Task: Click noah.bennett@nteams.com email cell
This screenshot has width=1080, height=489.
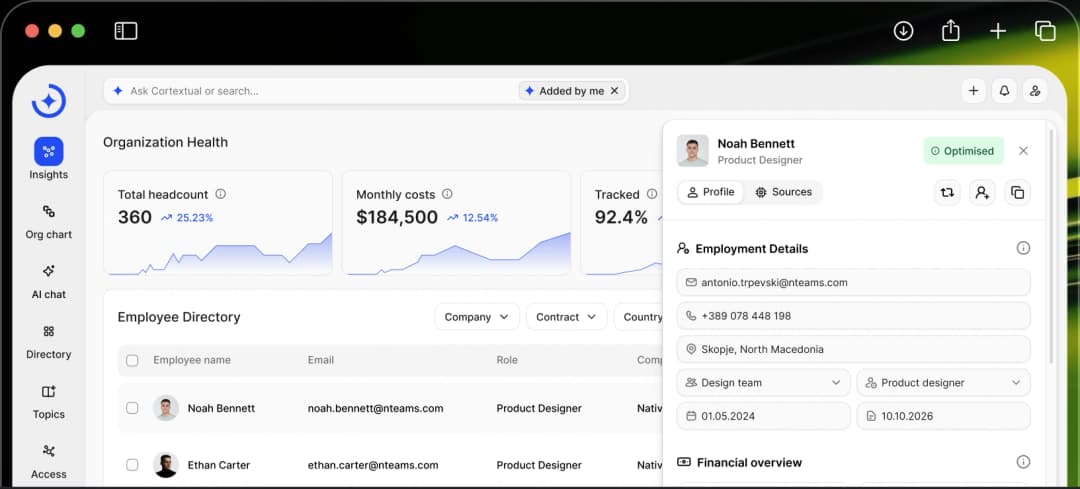Action: click(375, 408)
